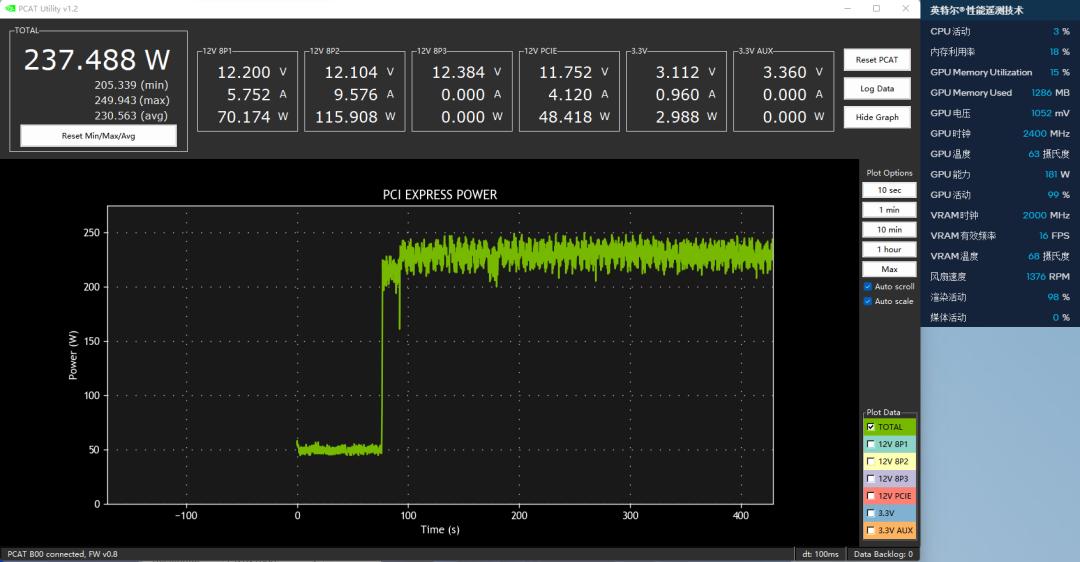Select the 1 min plot option
The height and width of the screenshot is (562, 1080).
pyautogui.click(x=889, y=210)
